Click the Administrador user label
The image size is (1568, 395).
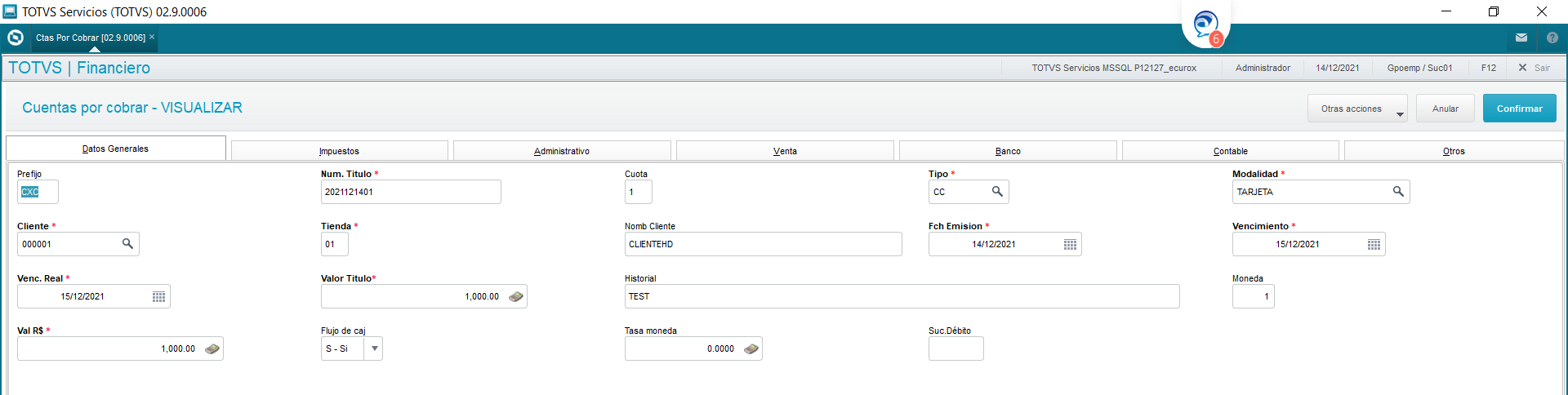1263,68
